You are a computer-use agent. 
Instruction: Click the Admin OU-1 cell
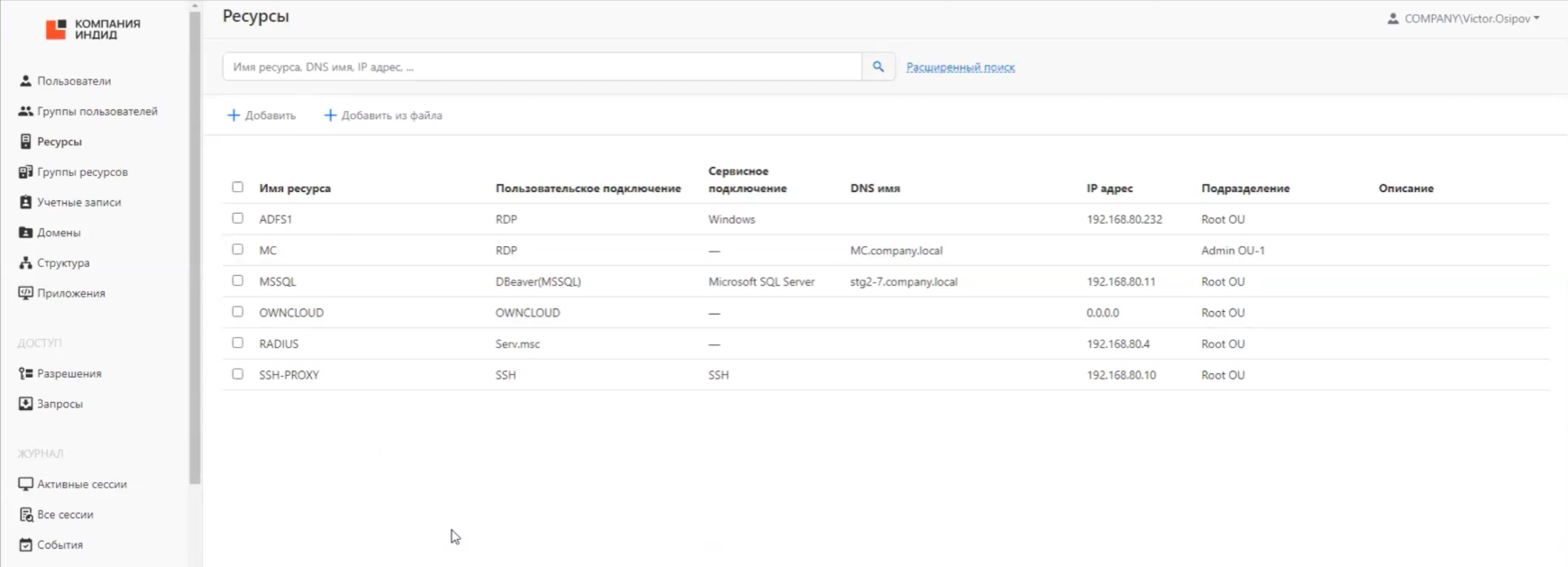[1233, 251]
